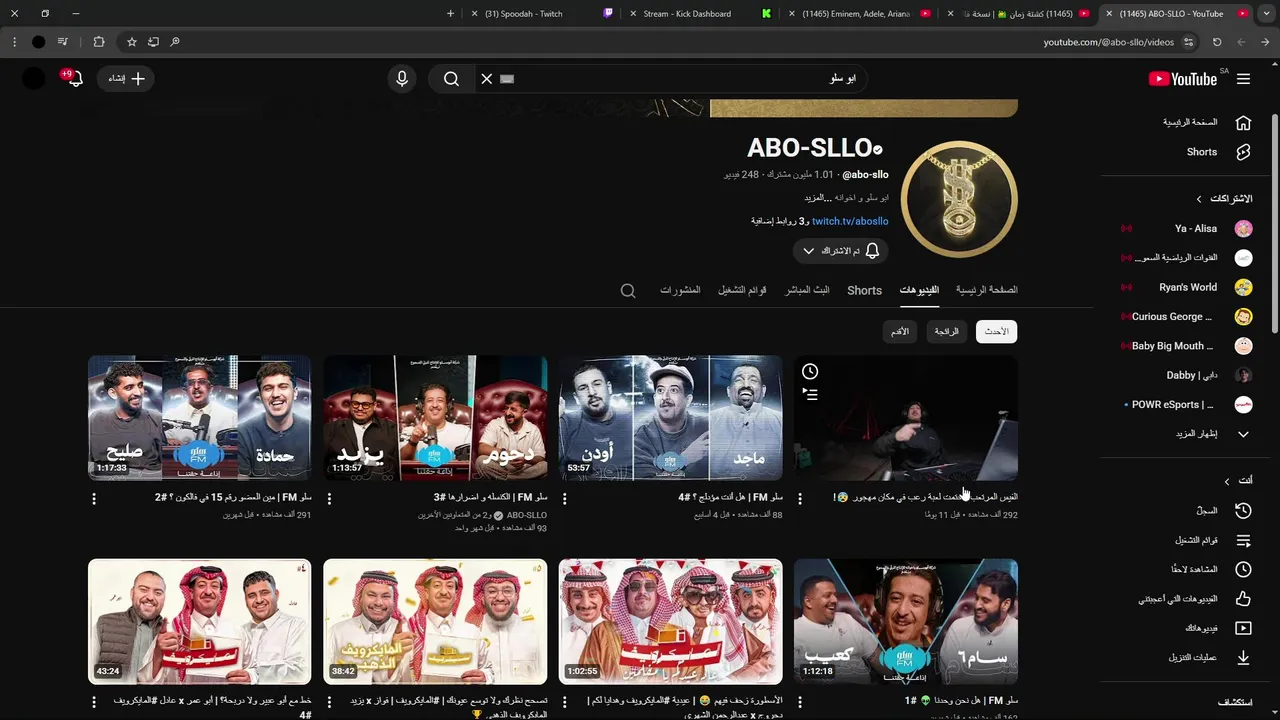
Task: Open the تم الاشتراك subscribed dropdown button
Action: (841, 251)
